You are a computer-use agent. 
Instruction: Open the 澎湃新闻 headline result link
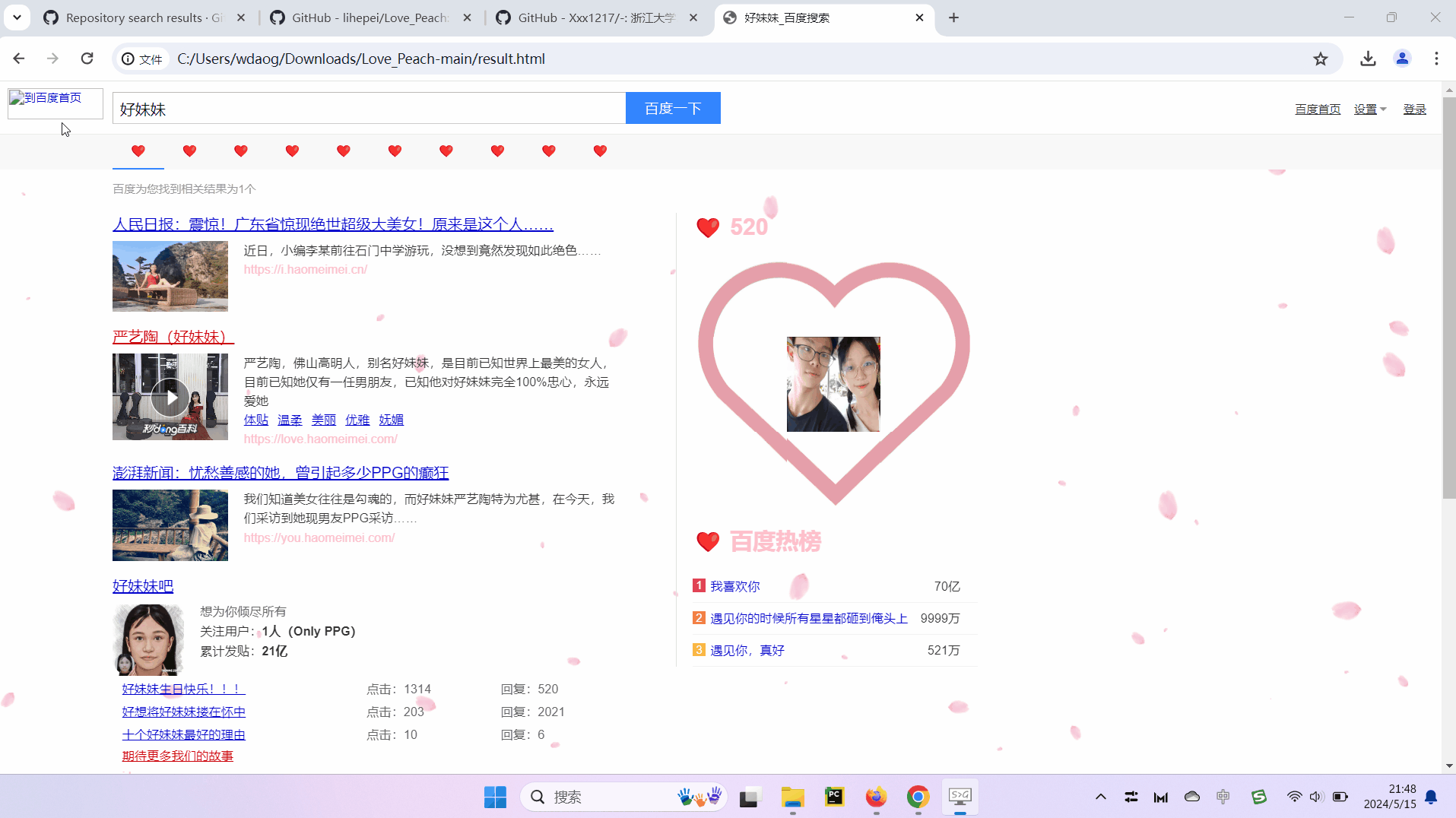tap(281, 473)
